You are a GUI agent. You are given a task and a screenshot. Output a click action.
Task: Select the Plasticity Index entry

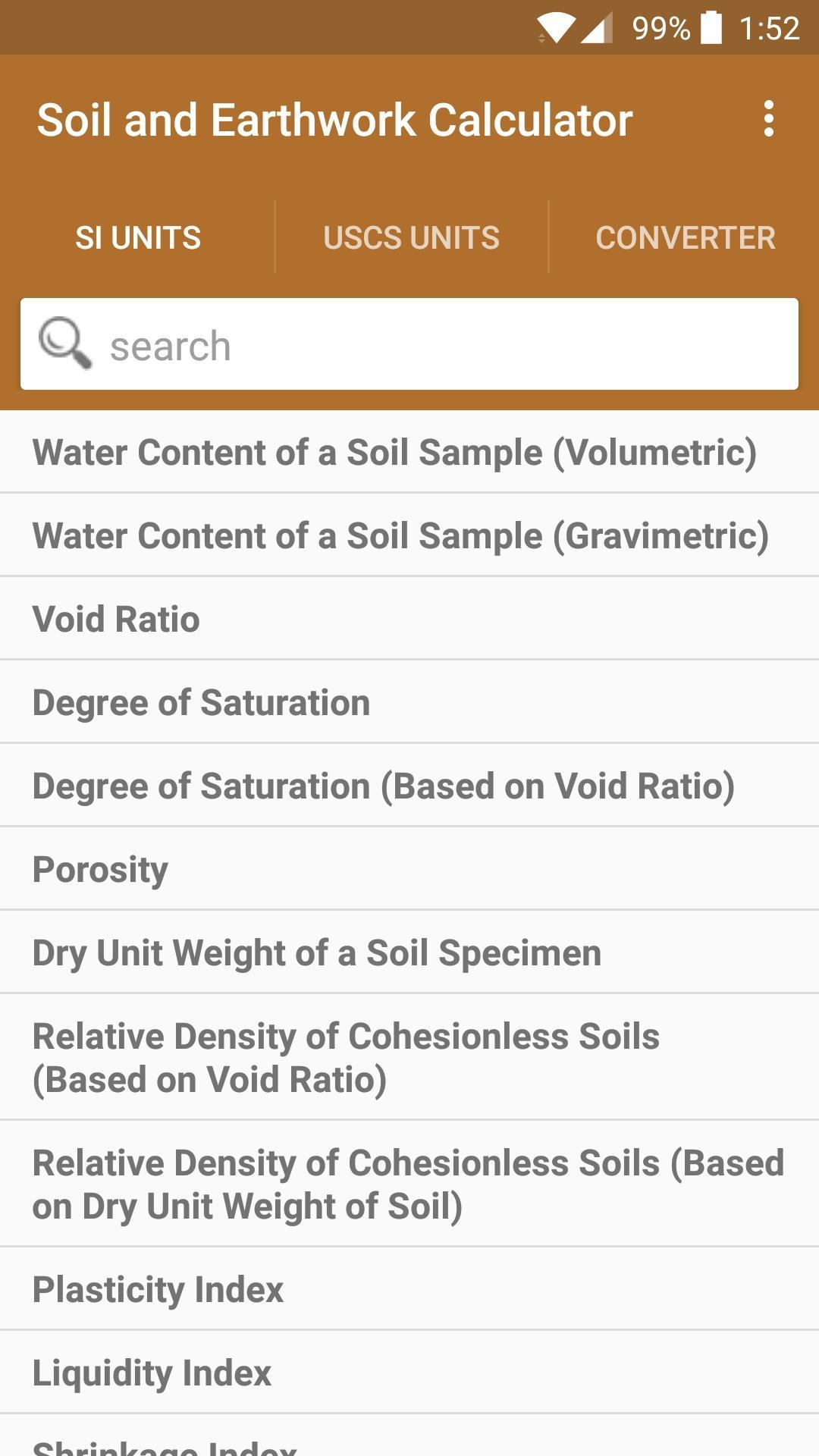tap(409, 1289)
